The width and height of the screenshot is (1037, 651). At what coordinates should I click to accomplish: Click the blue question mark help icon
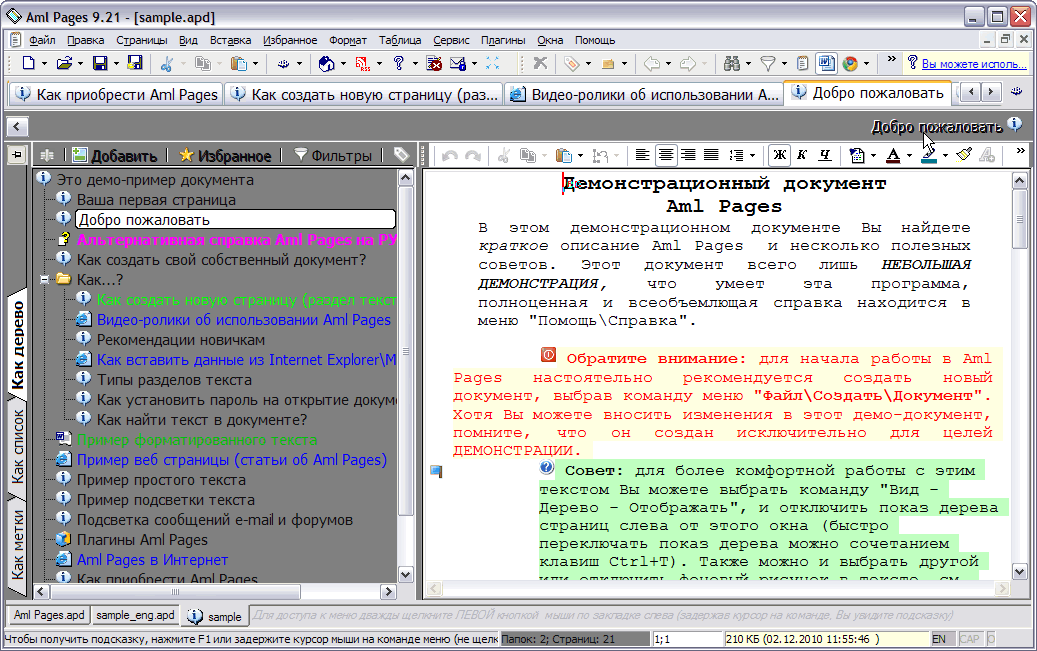click(398, 64)
